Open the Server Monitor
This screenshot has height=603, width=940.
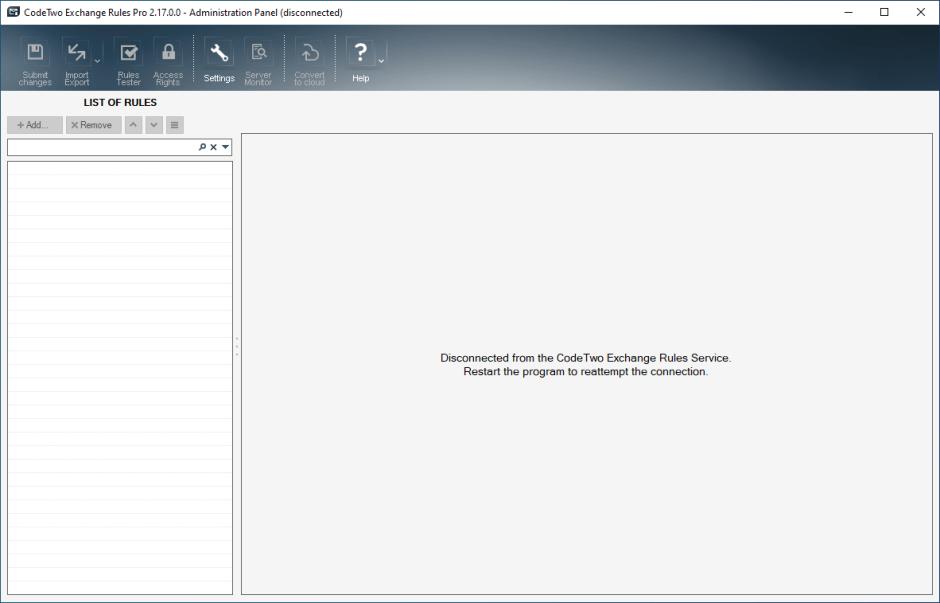258,53
